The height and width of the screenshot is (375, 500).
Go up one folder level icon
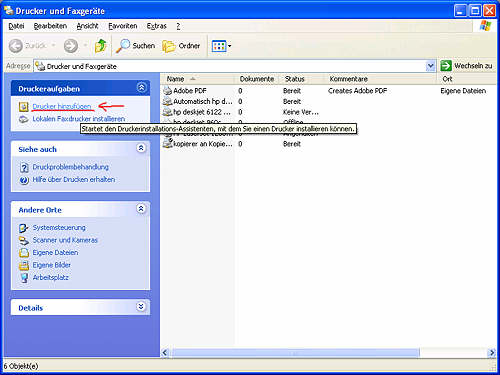click(100, 46)
